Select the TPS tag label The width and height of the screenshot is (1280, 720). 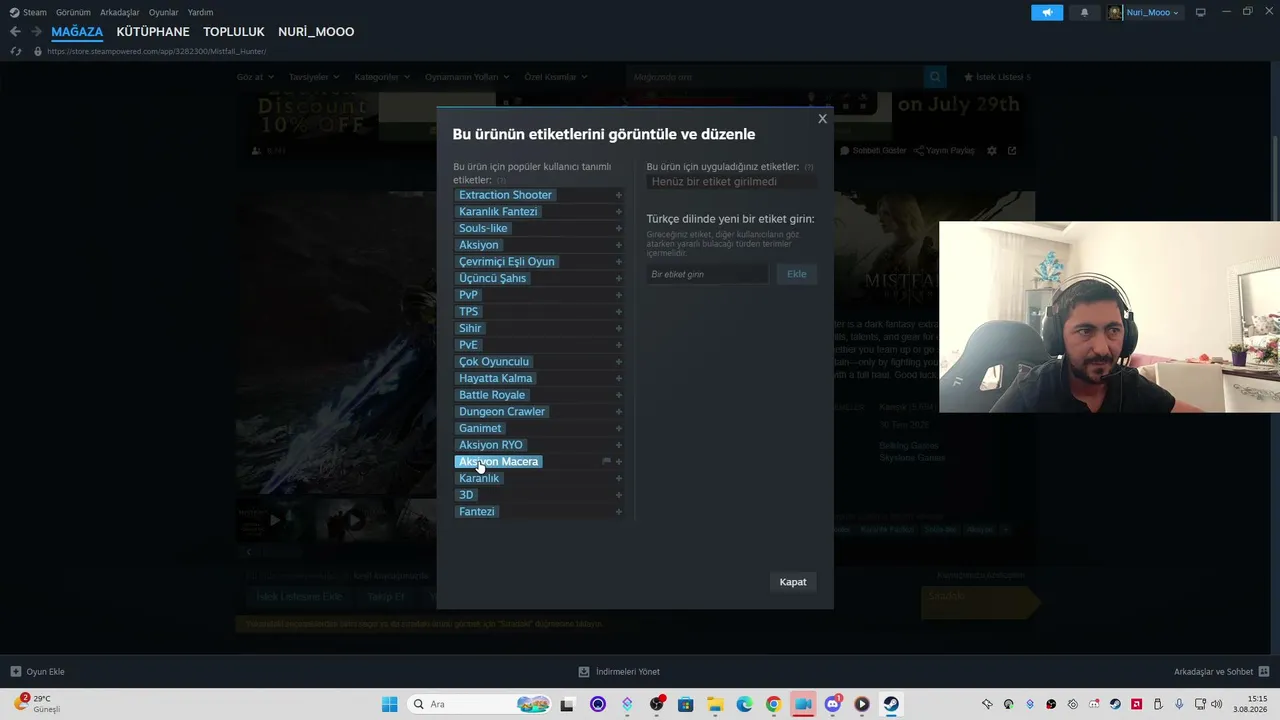[468, 312]
